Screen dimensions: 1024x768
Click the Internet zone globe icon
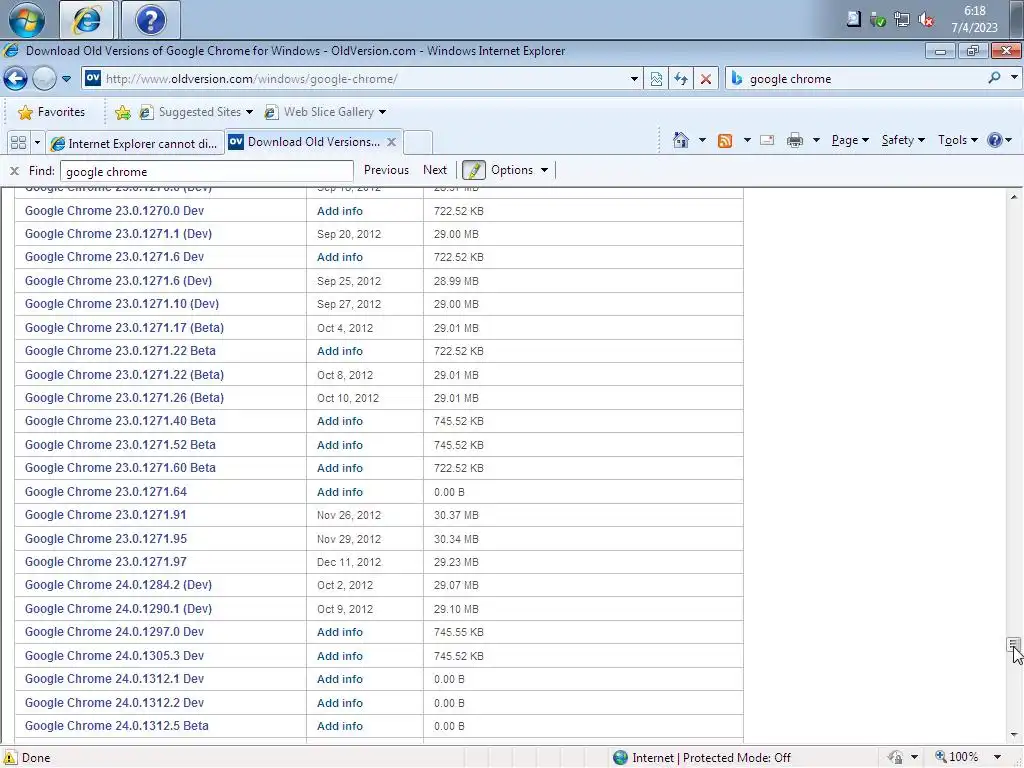point(620,758)
